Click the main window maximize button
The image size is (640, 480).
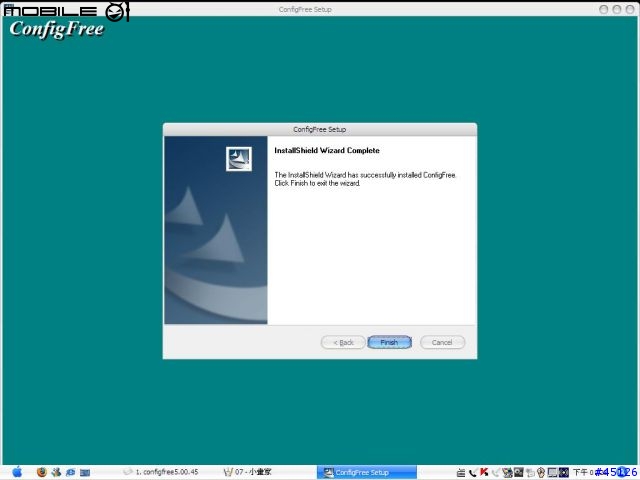point(617,9)
